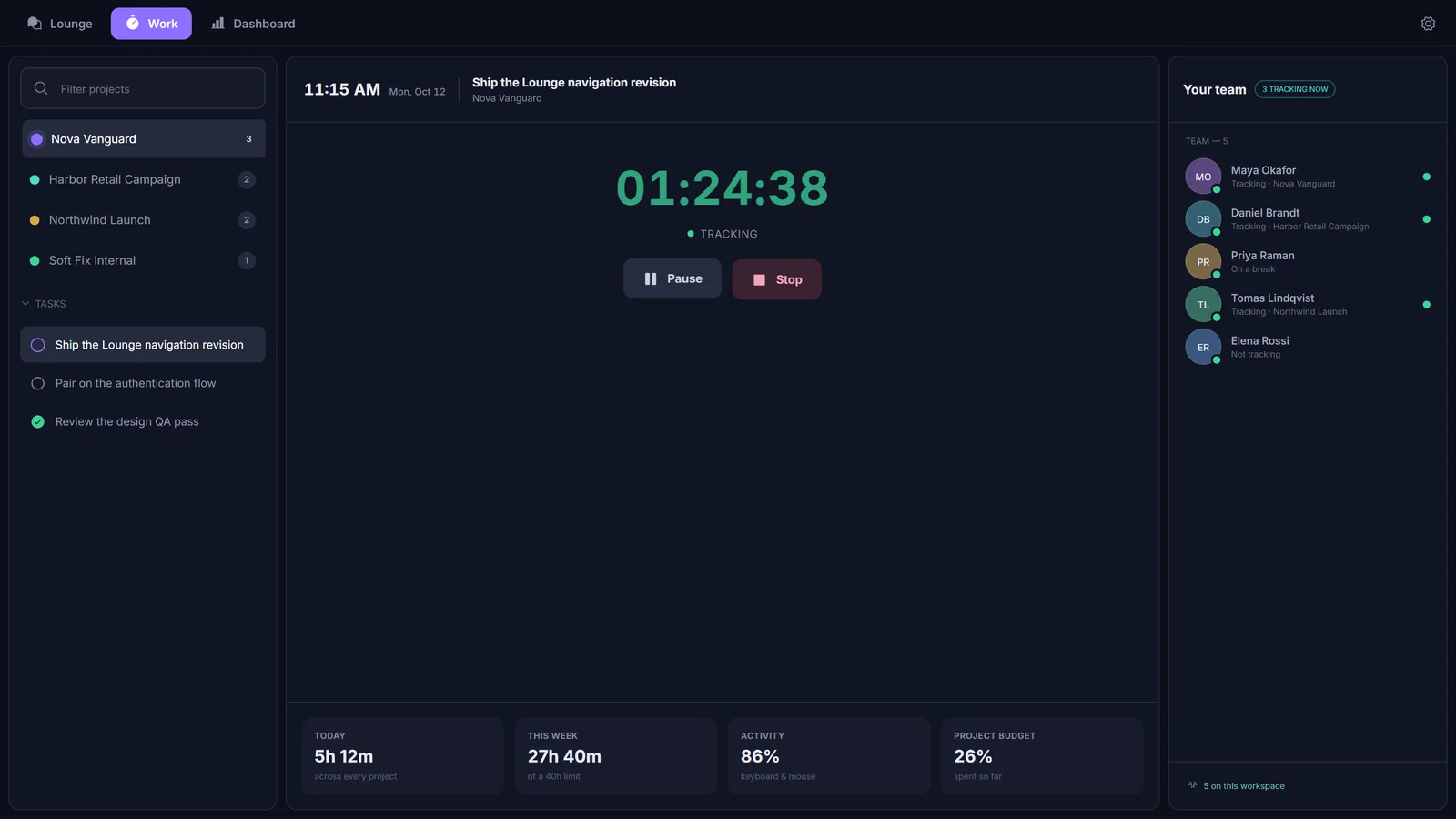Open the Northwind Launch project
This screenshot has height=819, width=1456.
pos(144,220)
